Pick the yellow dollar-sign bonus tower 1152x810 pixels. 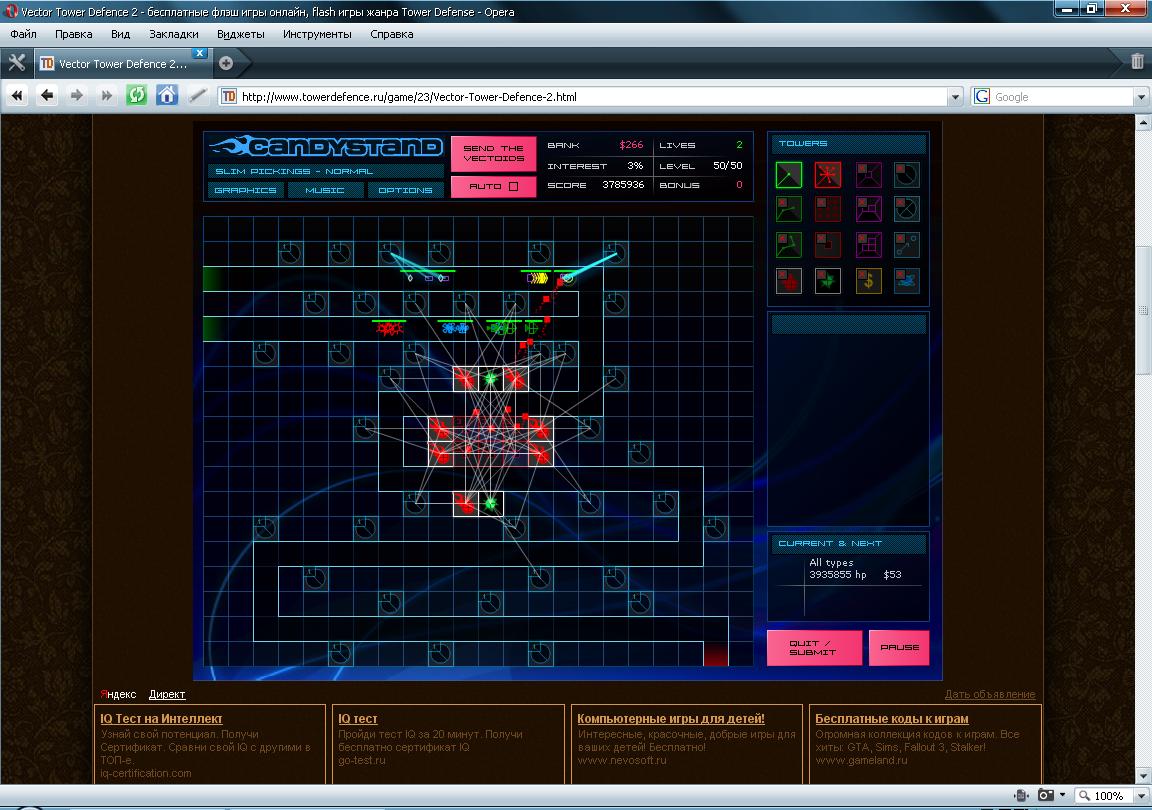click(868, 281)
